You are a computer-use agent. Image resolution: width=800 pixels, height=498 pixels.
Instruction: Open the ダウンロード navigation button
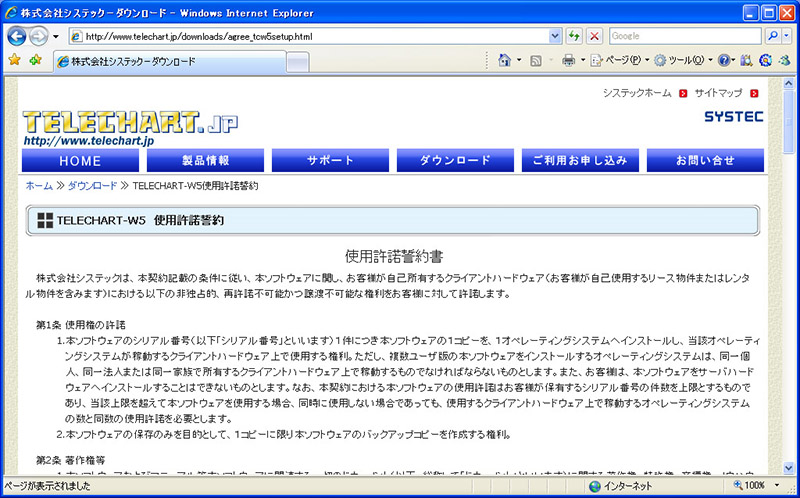[455, 161]
